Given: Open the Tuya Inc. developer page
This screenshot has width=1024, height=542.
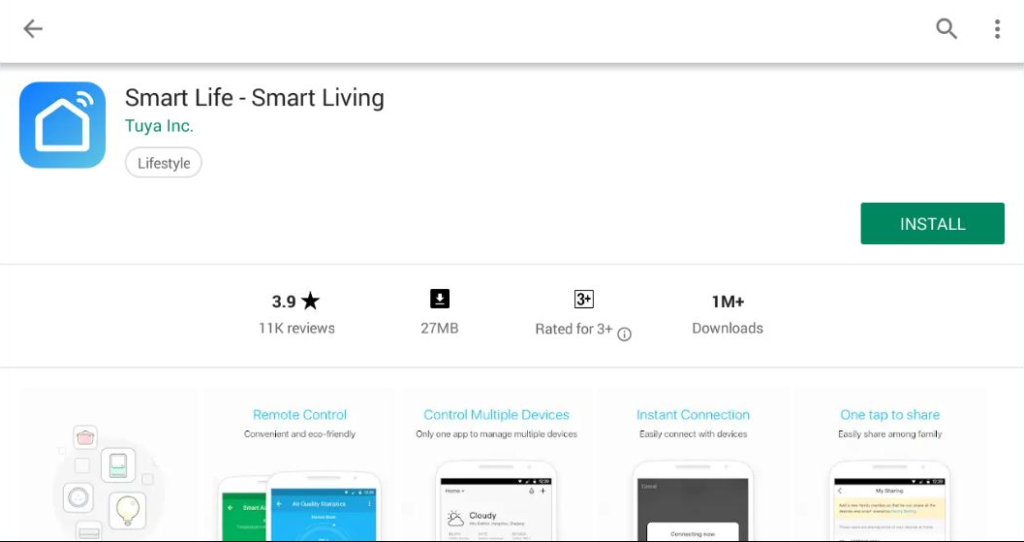Looking at the screenshot, I should tap(159, 126).
